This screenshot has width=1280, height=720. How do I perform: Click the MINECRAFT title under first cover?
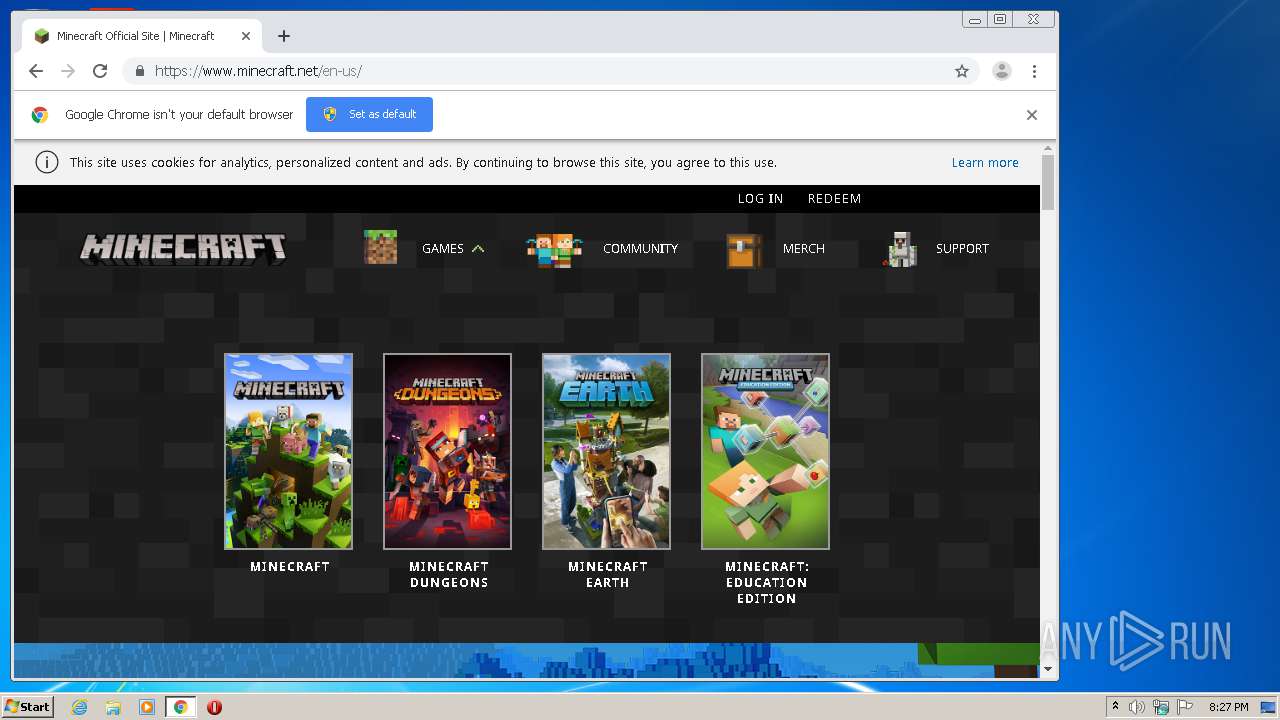pos(289,566)
